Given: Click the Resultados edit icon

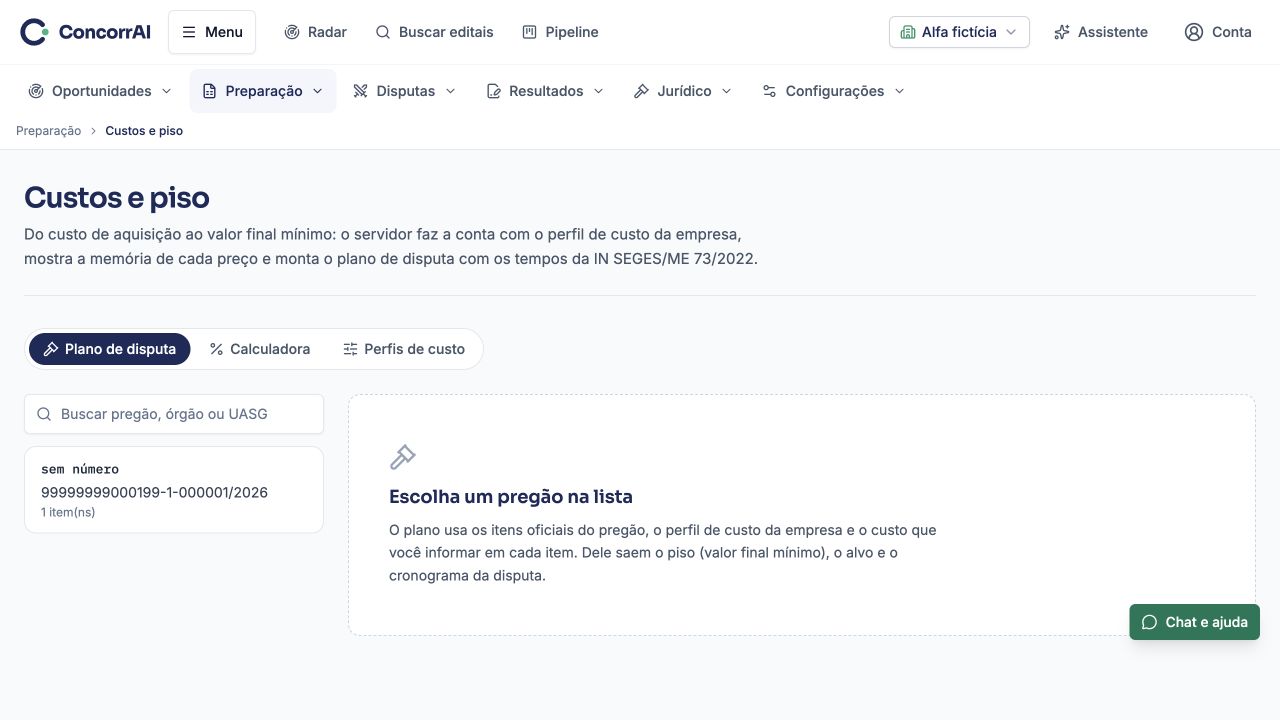Looking at the screenshot, I should coord(493,91).
